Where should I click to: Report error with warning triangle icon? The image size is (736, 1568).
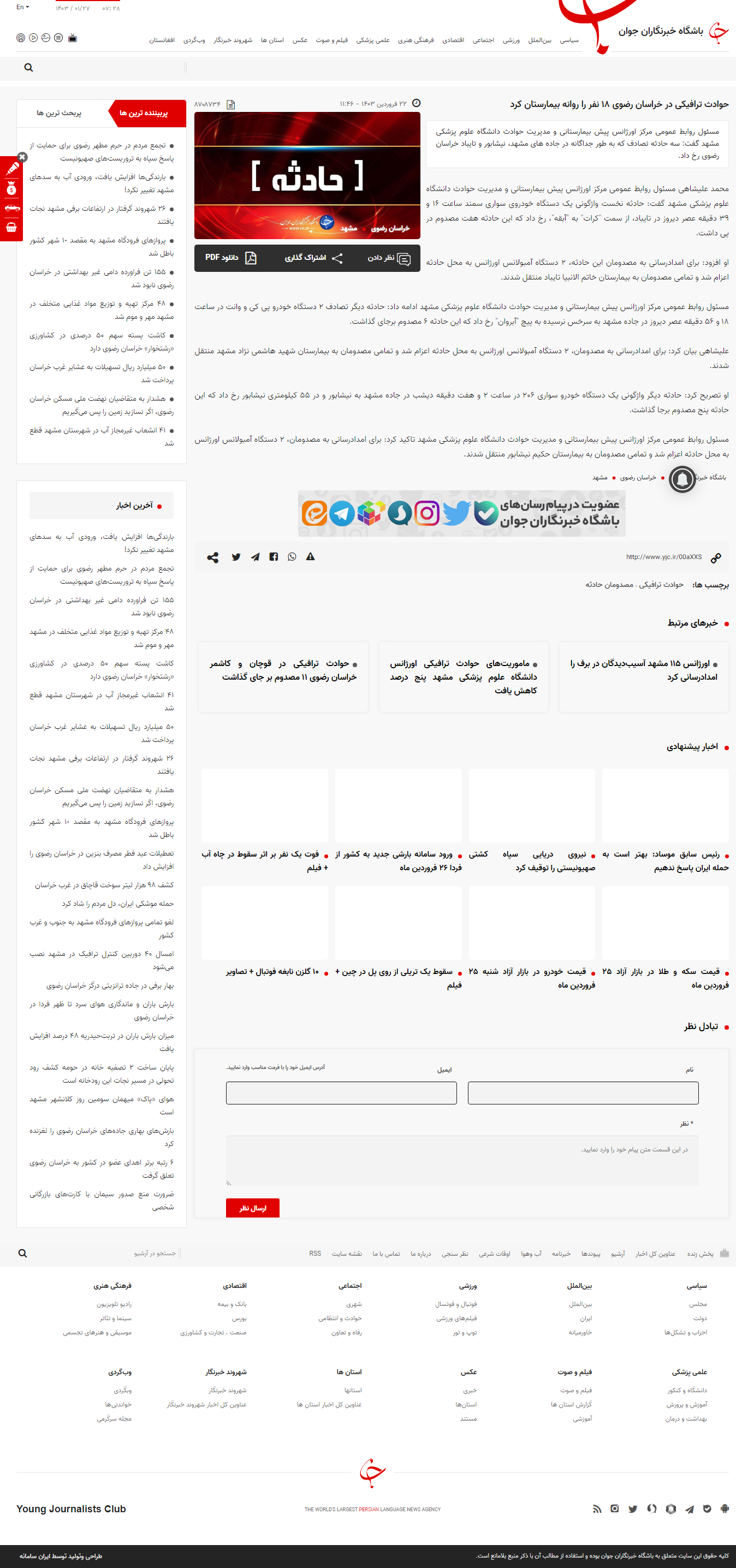click(311, 556)
